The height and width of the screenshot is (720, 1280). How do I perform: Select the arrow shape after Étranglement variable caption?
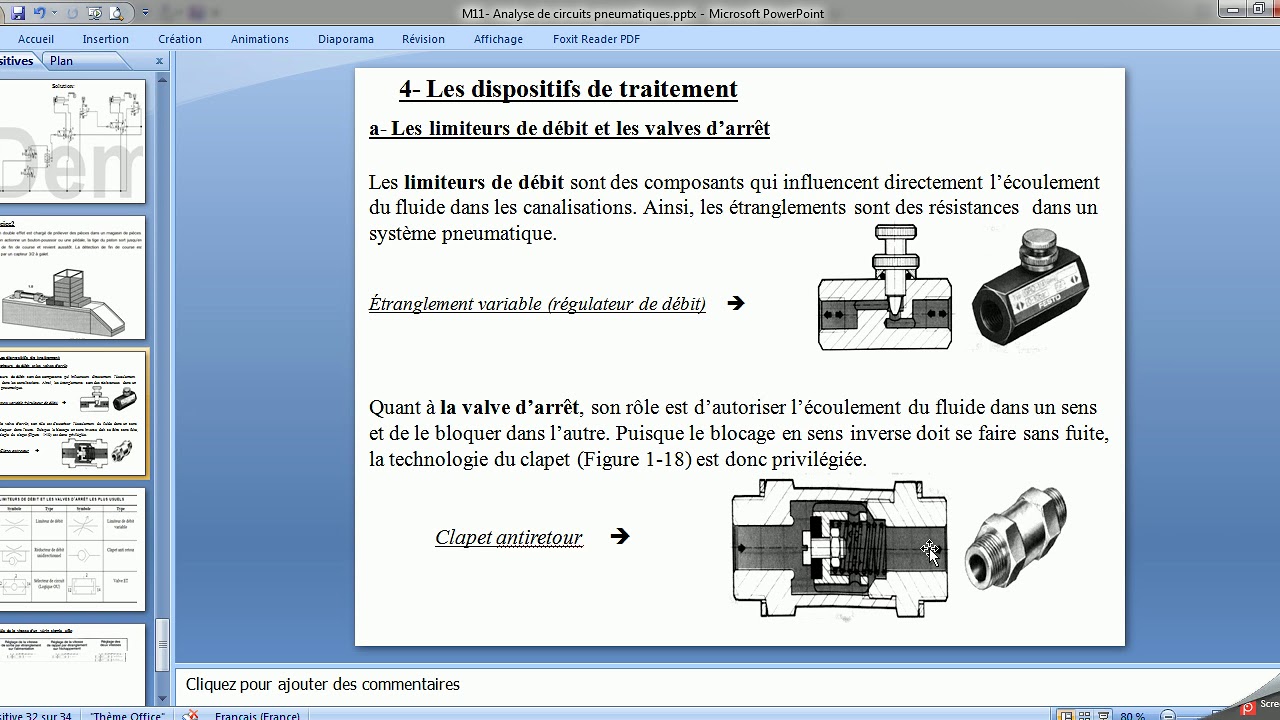pyautogui.click(x=736, y=303)
